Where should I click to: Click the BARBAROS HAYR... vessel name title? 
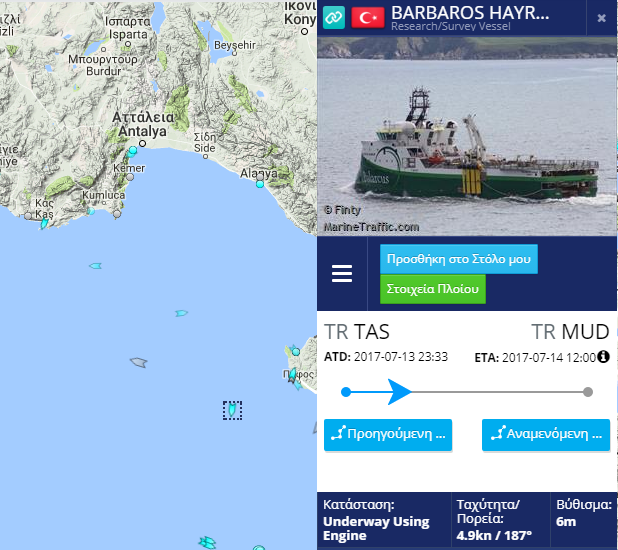click(x=470, y=13)
